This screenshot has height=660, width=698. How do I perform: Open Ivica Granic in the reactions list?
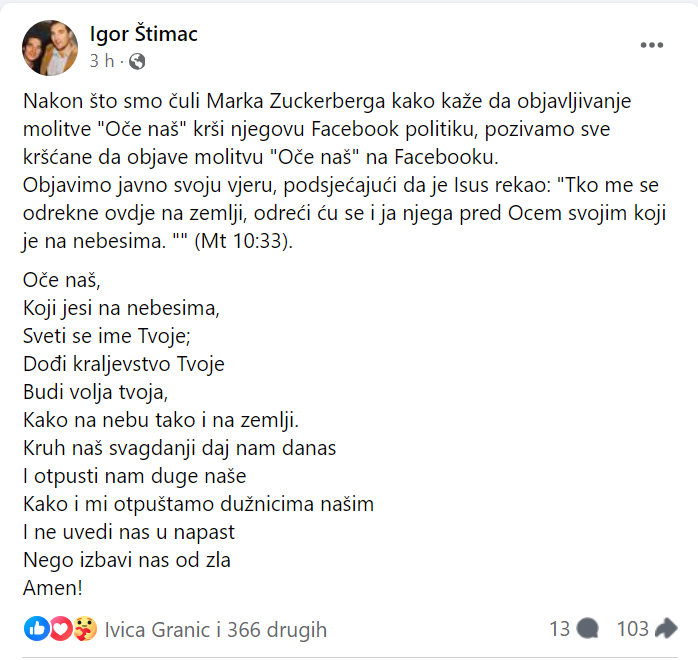coord(157,630)
